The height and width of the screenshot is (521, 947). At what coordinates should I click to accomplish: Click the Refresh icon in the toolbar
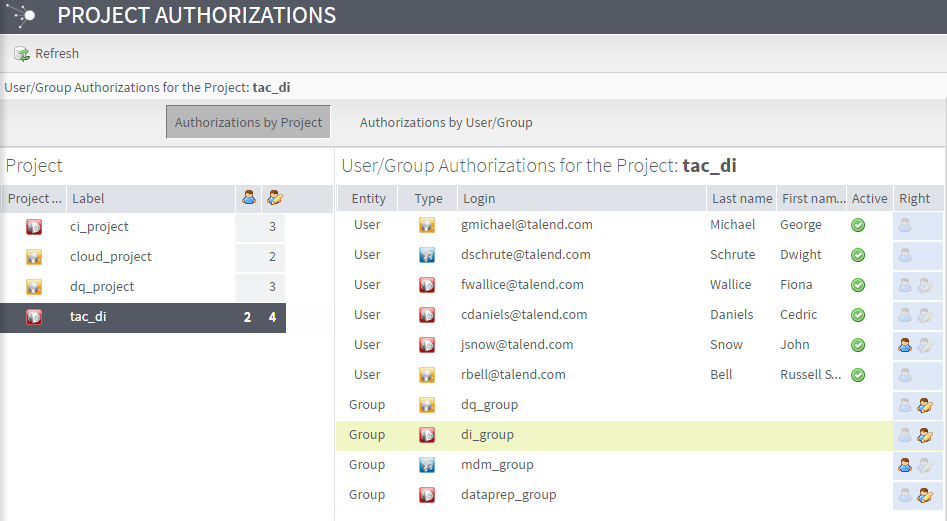click(x=21, y=54)
